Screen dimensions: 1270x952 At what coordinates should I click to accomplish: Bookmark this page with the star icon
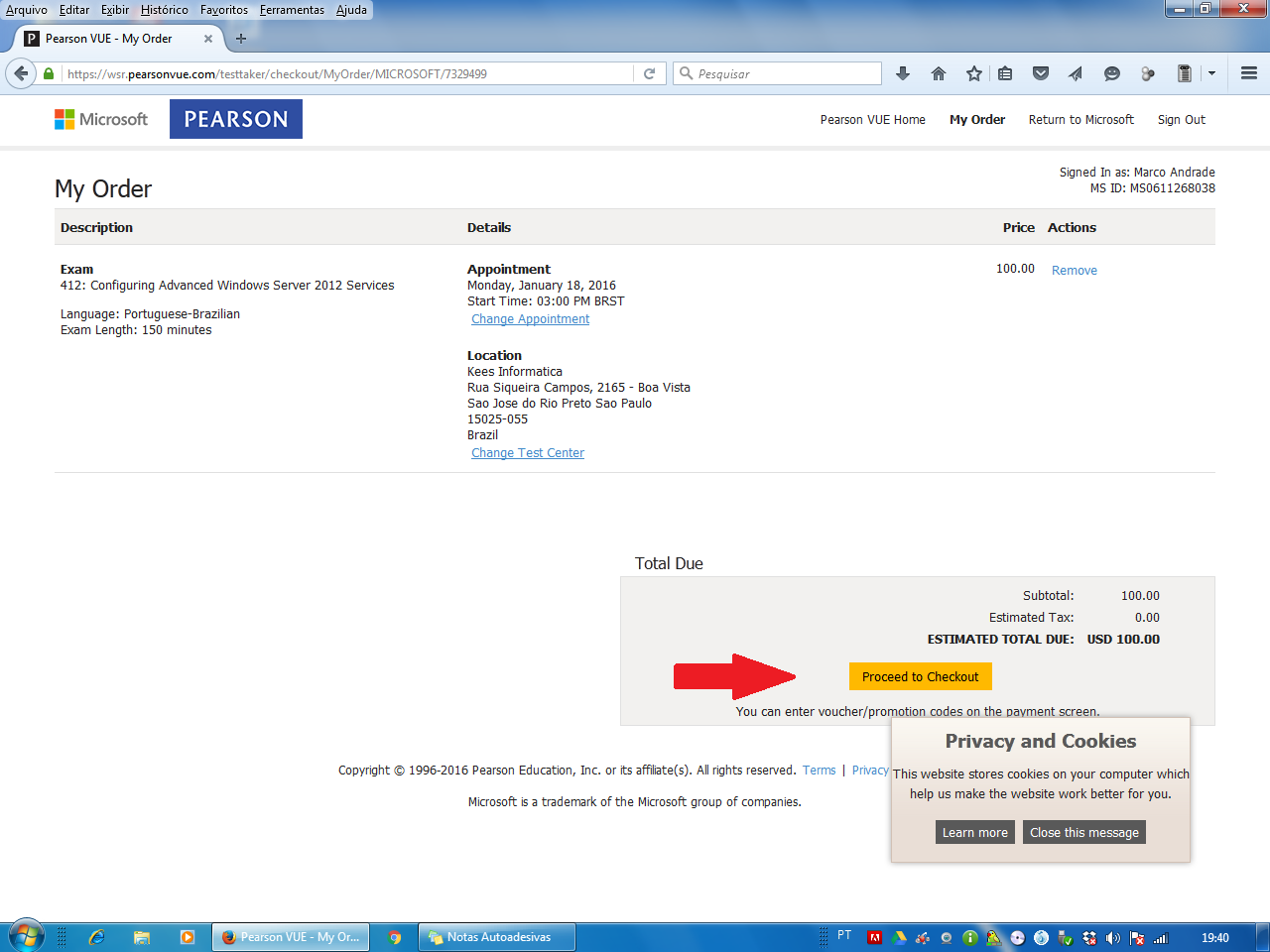tap(974, 73)
